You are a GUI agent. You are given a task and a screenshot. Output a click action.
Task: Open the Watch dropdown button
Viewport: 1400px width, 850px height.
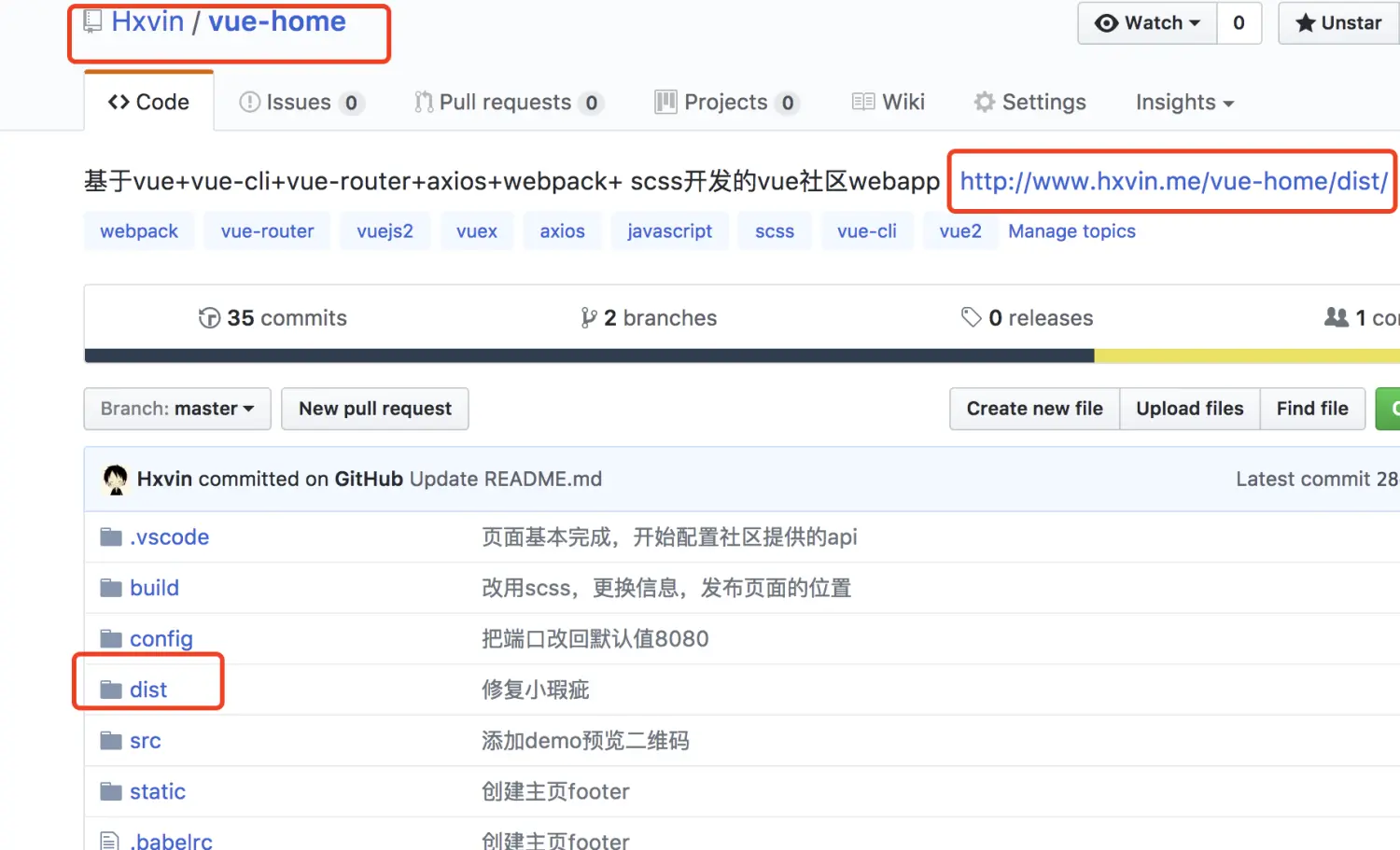point(1147,23)
